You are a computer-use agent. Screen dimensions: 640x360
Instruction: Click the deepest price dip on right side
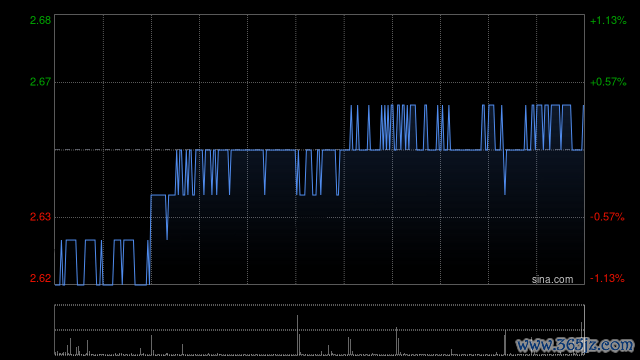click(x=505, y=172)
